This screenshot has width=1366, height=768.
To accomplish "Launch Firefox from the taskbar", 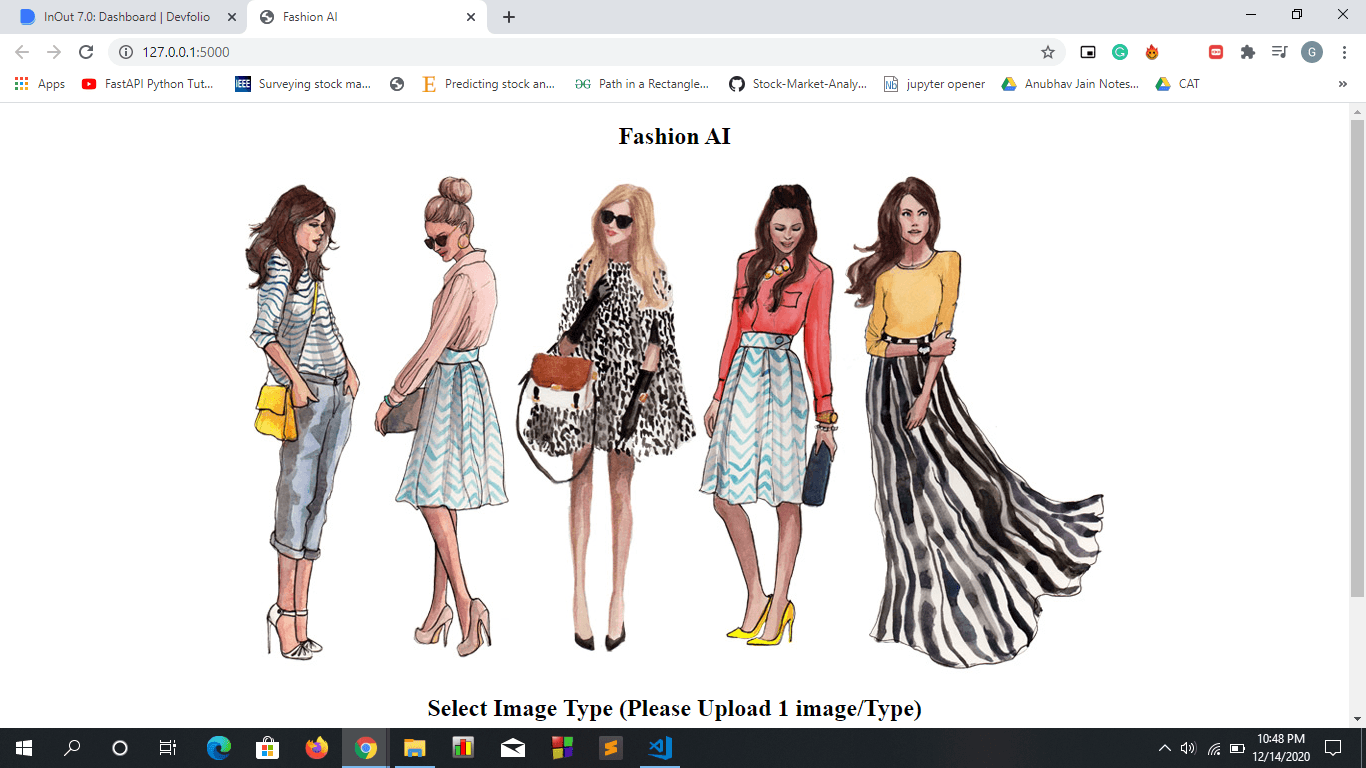I will (316, 748).
